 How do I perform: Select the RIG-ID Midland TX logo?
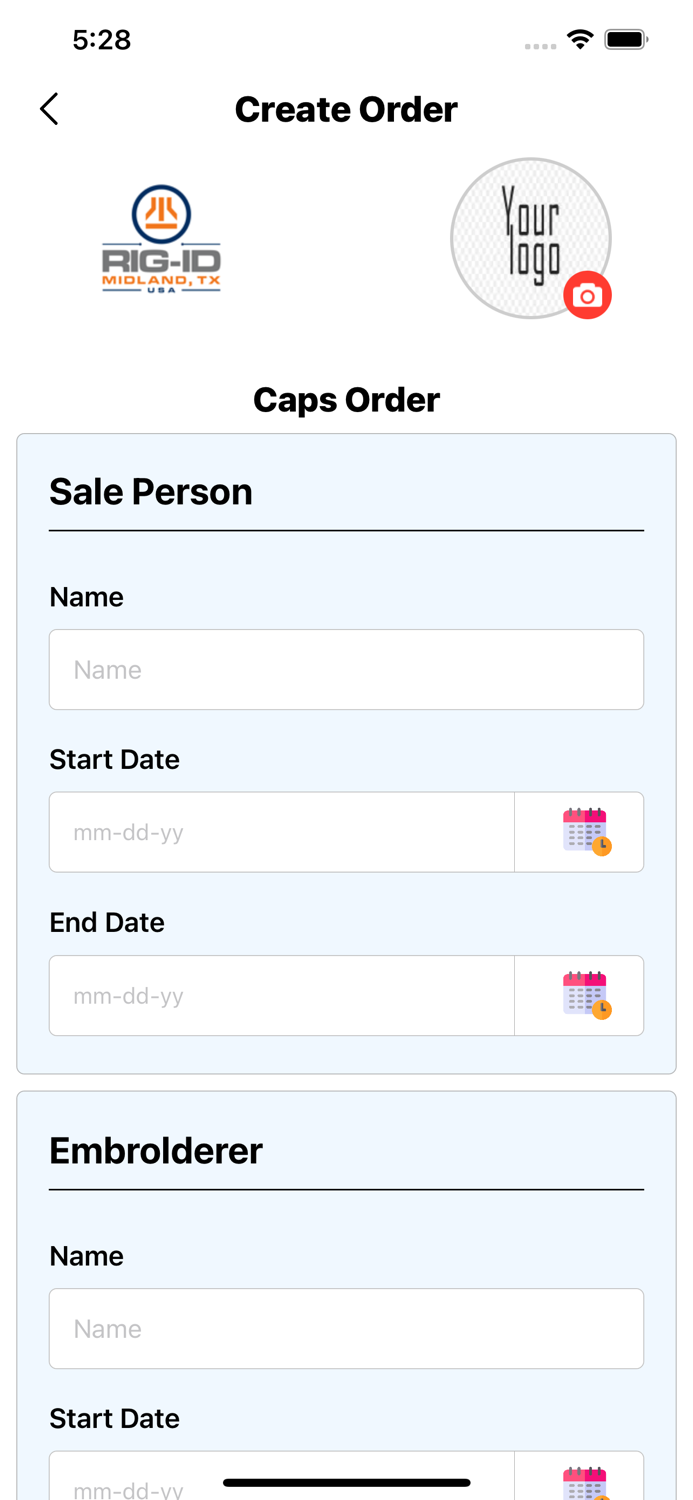[x=161, y=238]
